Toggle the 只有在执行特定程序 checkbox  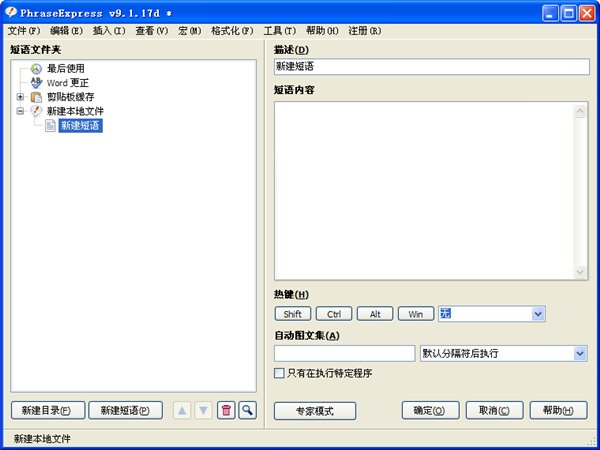click(279, 373)
